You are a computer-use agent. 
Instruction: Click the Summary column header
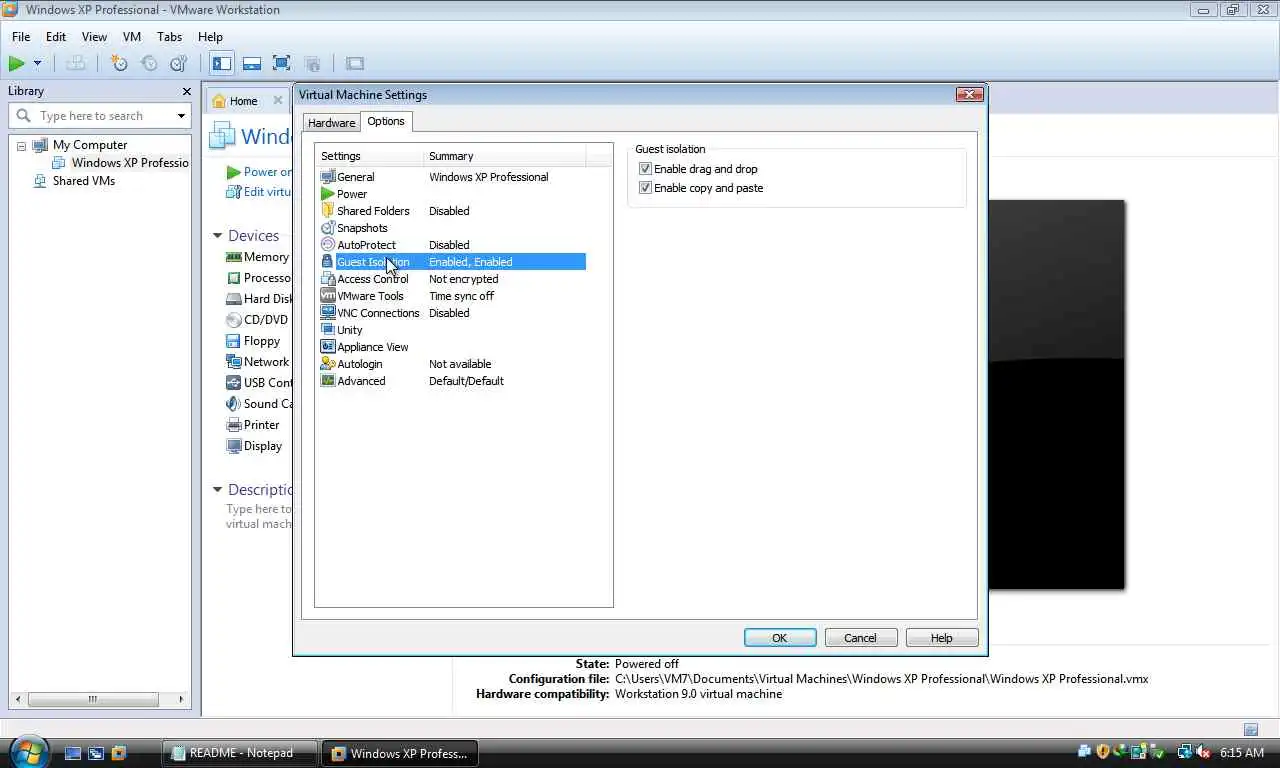(x=505, y=156)
